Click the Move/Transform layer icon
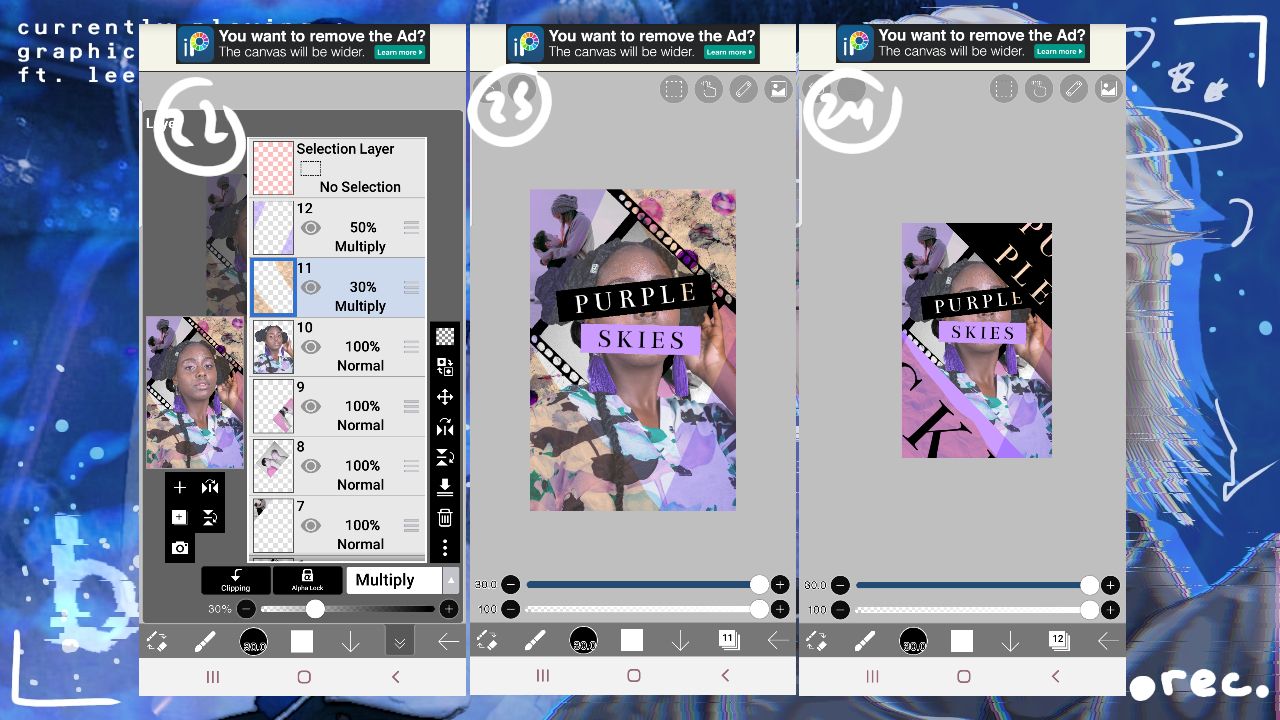 point(445,397)
